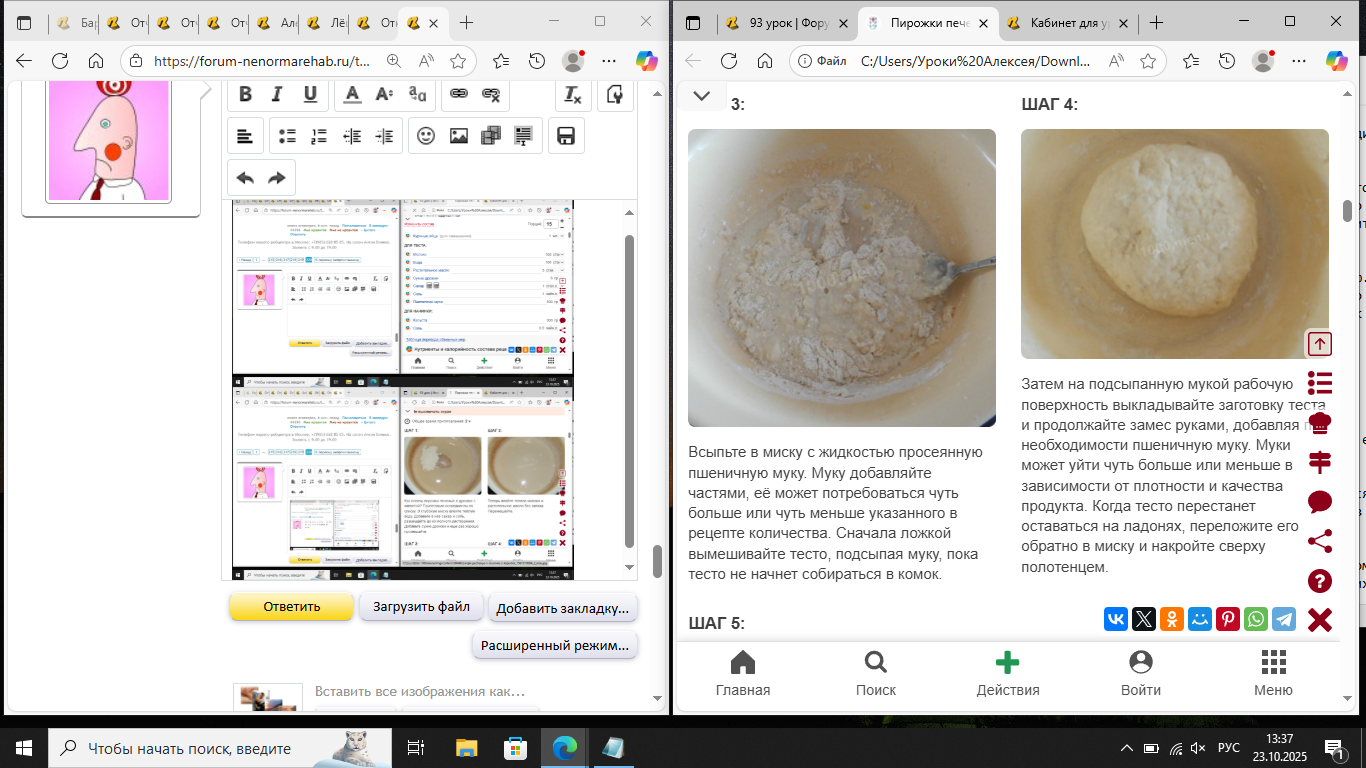Expand the chevron above step 3
The height and width of the screenshot is (768, 1366).
tap(701, 96)
